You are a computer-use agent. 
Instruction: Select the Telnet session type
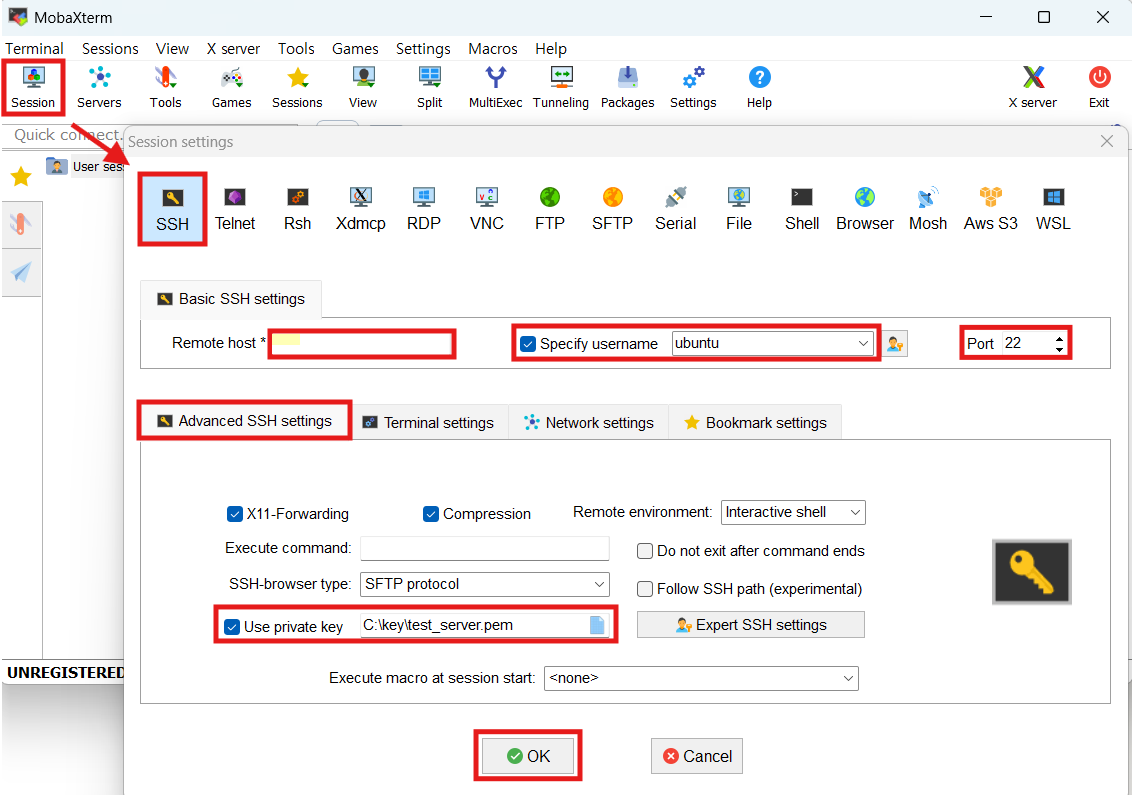tap(235, 209)
